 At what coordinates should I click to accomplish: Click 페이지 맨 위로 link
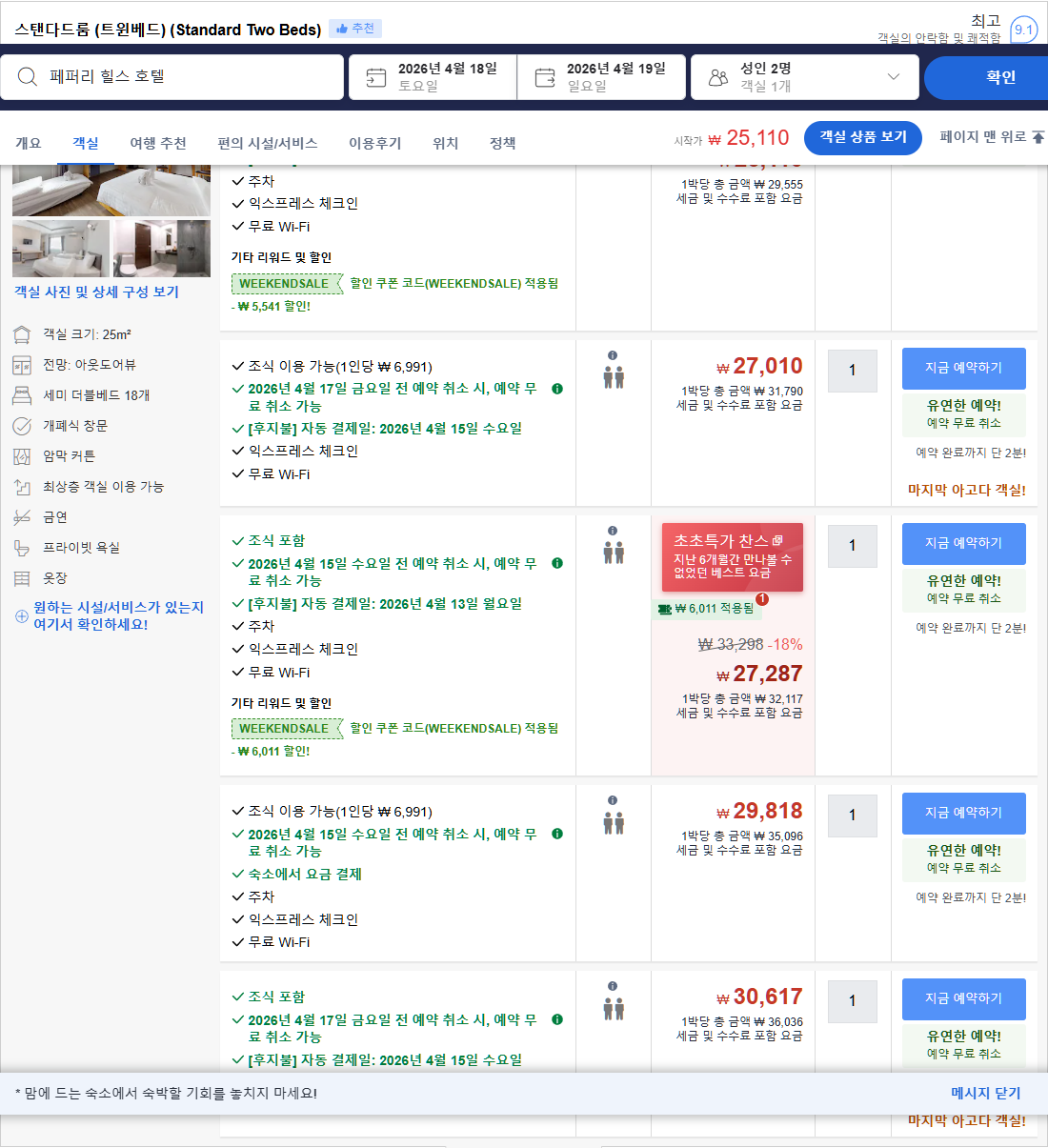(x=982, y=136)
